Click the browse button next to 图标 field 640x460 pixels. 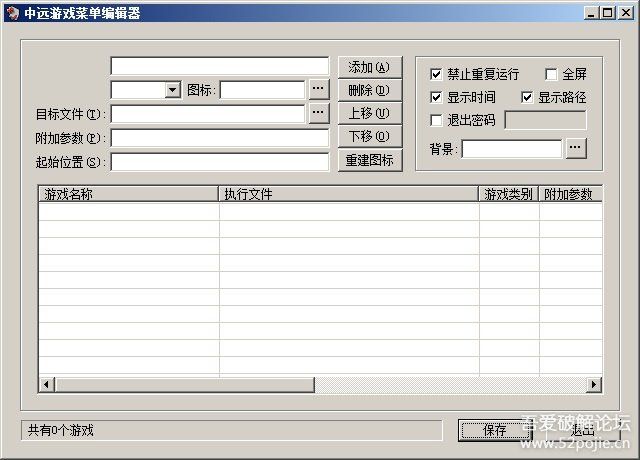(318, 90)
